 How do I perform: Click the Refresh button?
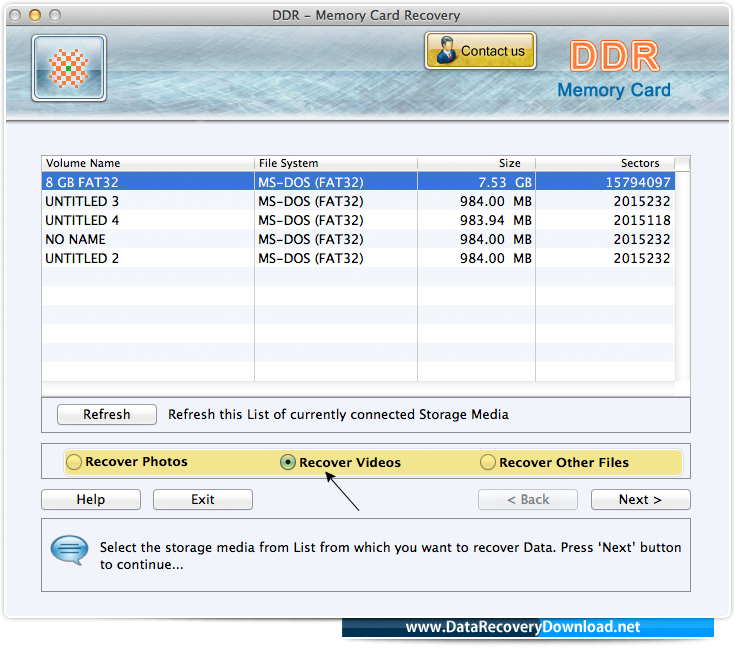107,414
